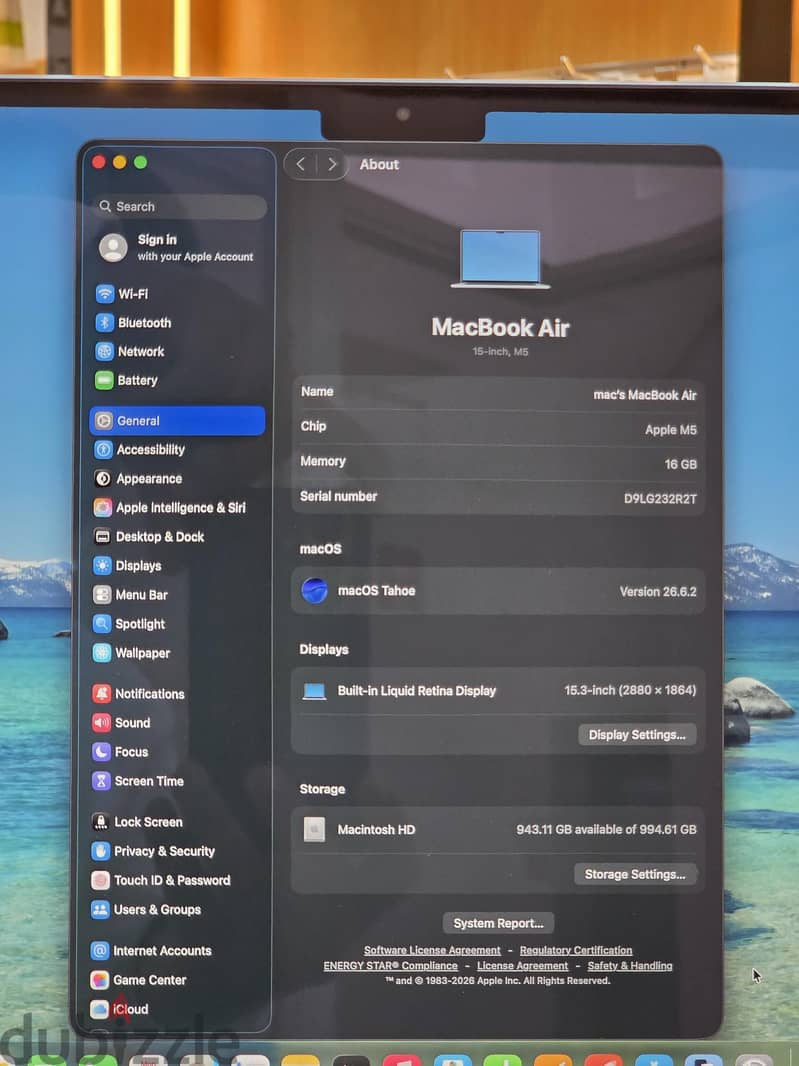Go forward with the right chevron

pos(332,164)
